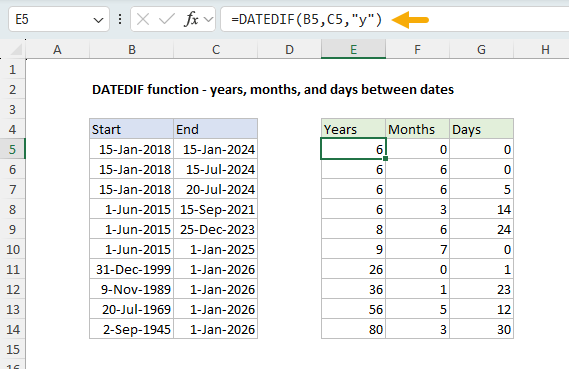Click Years cell showing 26

pyautogui.click(x=353, y=269)
